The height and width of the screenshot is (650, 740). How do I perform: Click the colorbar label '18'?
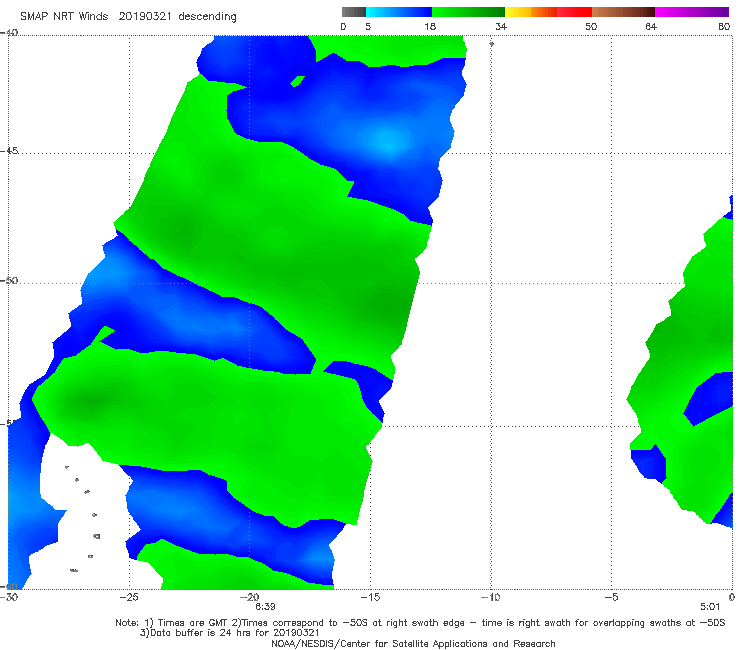tap(430, 26)
